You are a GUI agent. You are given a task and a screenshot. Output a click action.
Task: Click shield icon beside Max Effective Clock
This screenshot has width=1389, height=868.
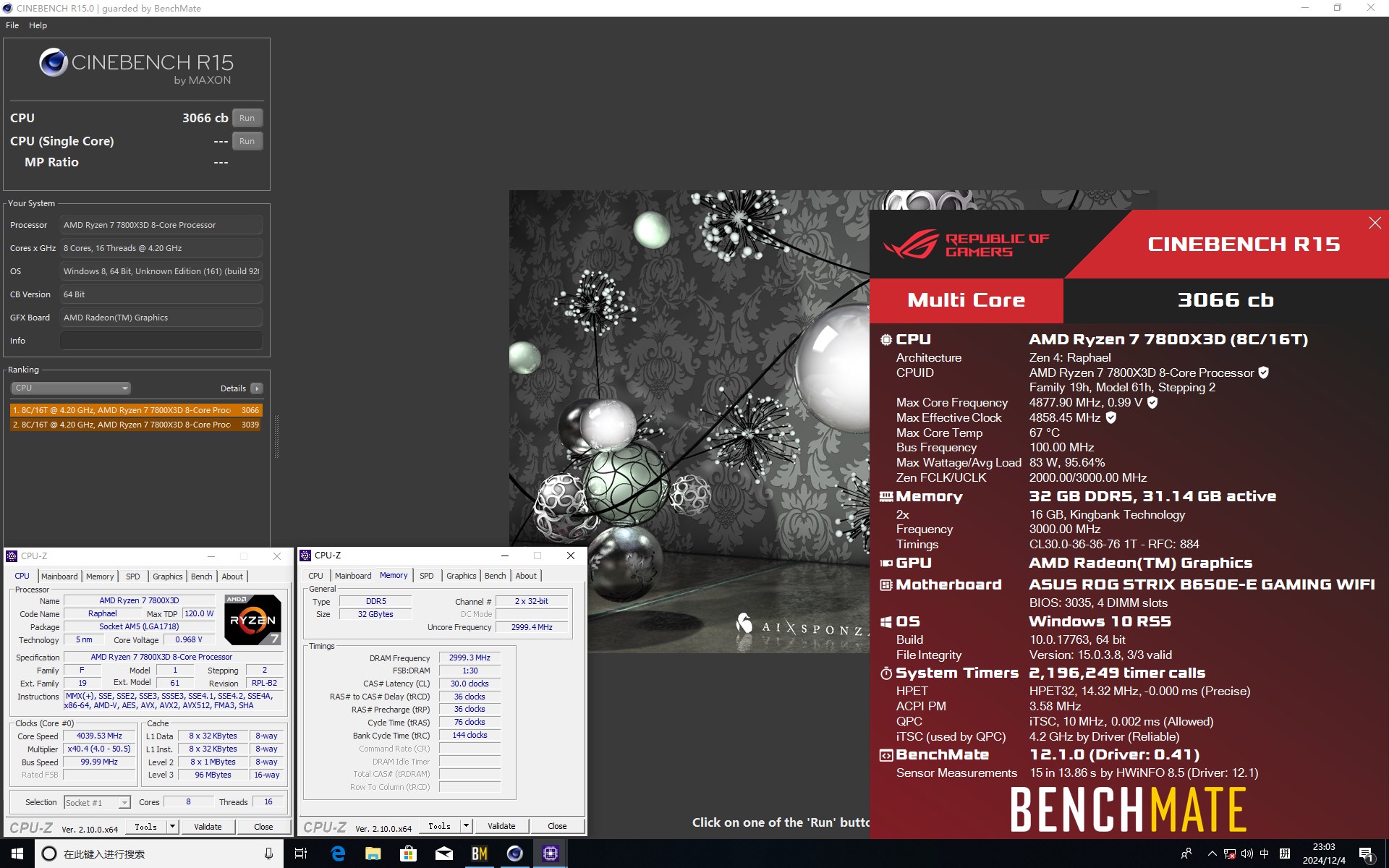(1111, 417)
